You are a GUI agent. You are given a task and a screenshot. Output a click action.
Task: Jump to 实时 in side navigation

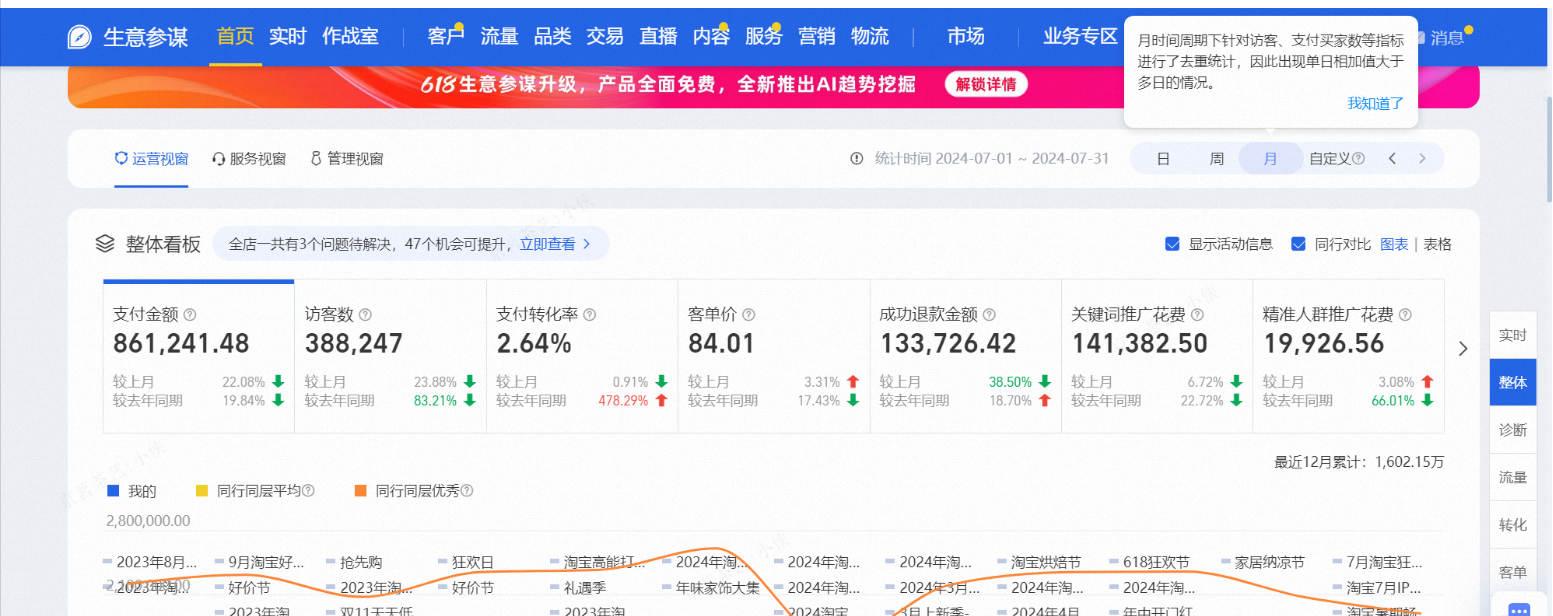tap(1513, 335)
